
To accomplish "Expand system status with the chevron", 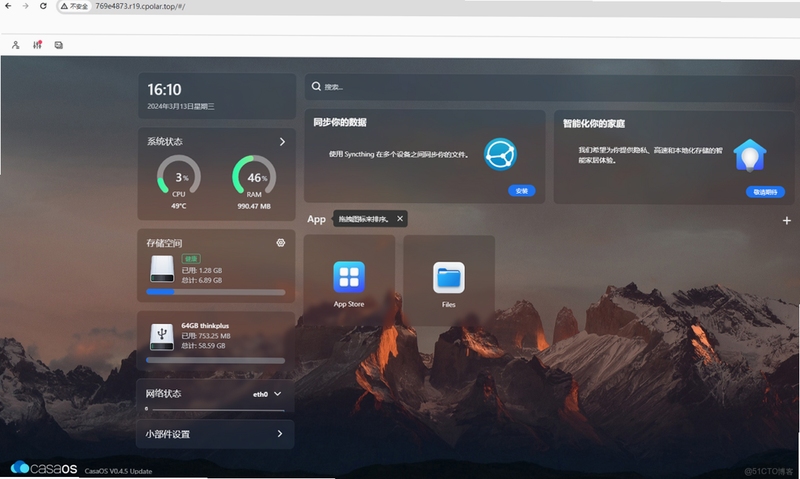I will tap(282, 142).
